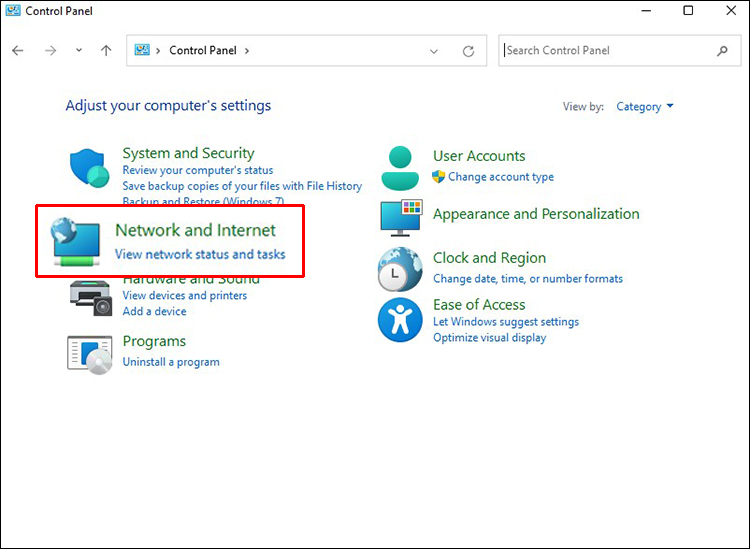Open Save backup copies with File History
Image resolution: width=750 pixels, height=549 pixels.
coord(242,186)
